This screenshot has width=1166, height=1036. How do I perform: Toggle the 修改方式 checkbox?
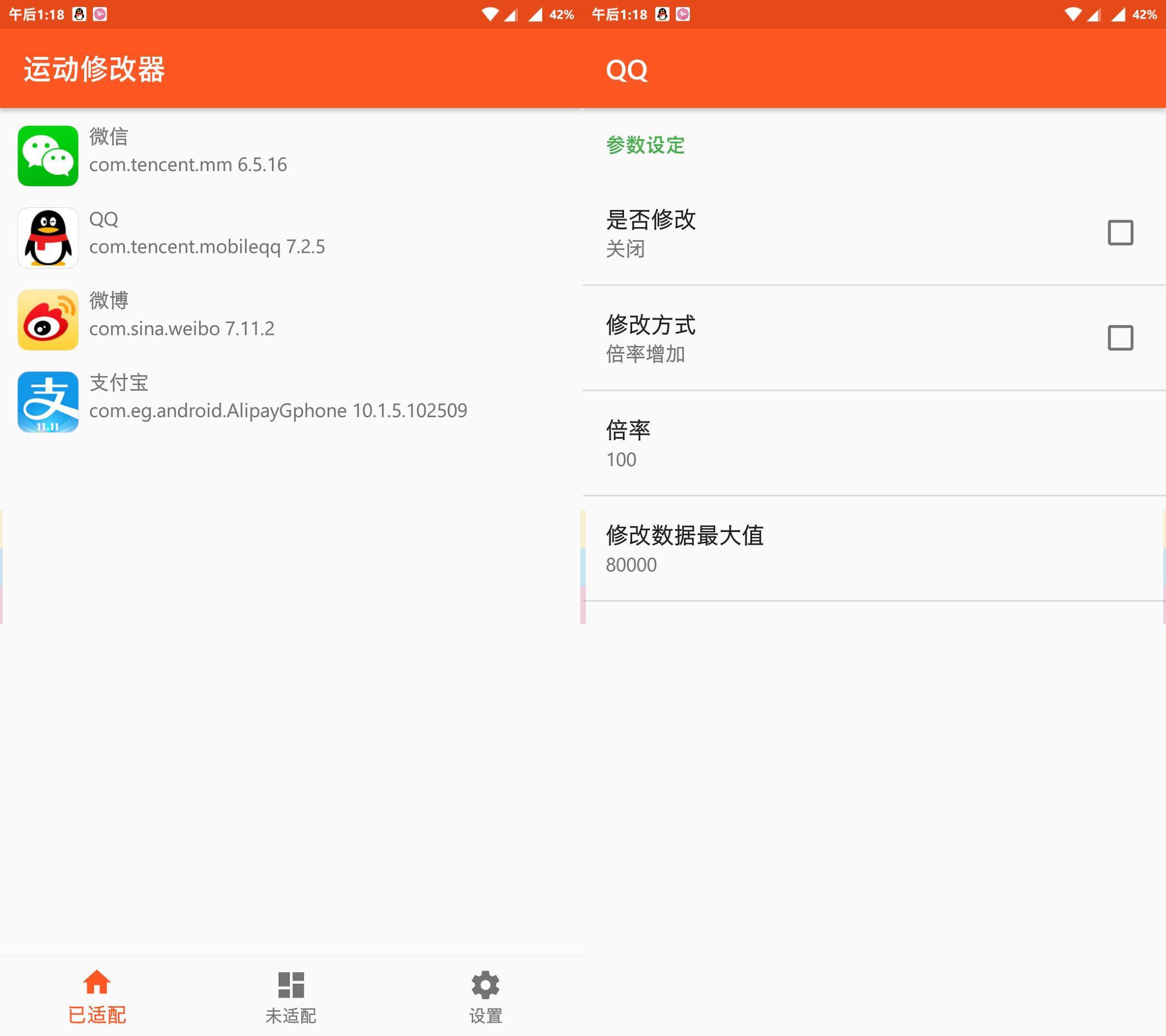tap(1120, 338)
